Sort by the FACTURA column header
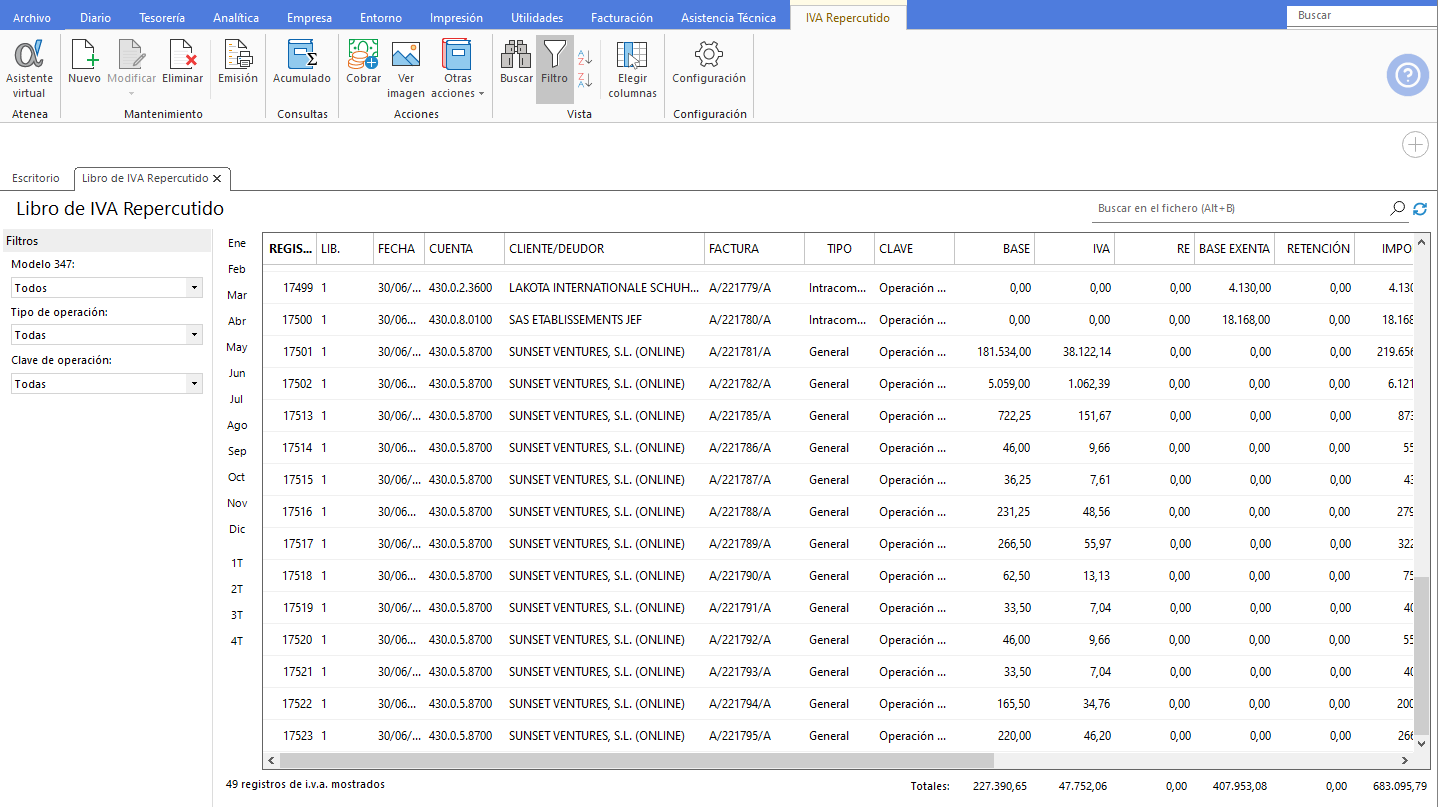This screenshot has height=807, width=1438. [754, 249]
